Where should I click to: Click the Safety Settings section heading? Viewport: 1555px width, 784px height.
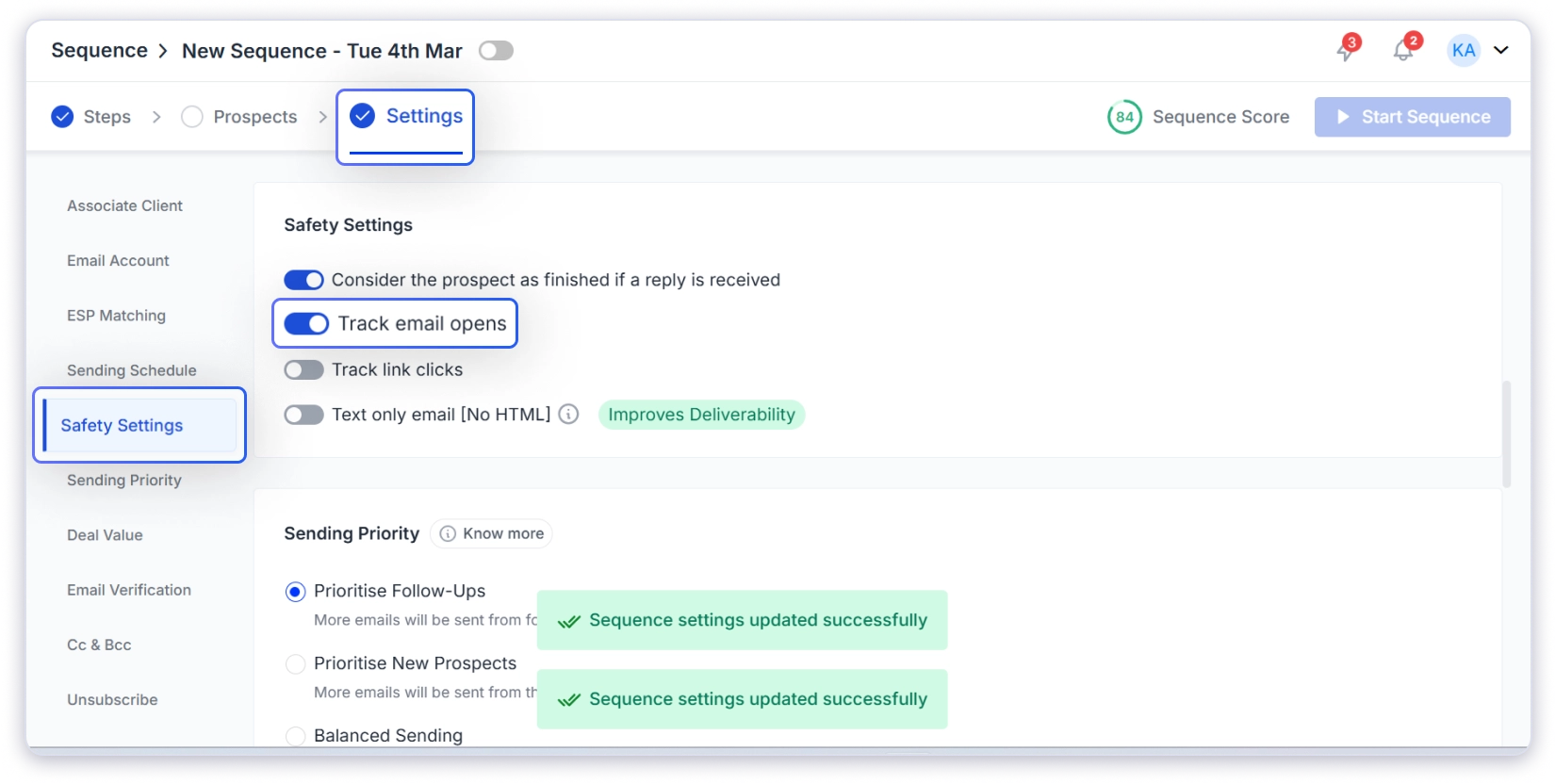pyautogui.click(x=349, y=225)
